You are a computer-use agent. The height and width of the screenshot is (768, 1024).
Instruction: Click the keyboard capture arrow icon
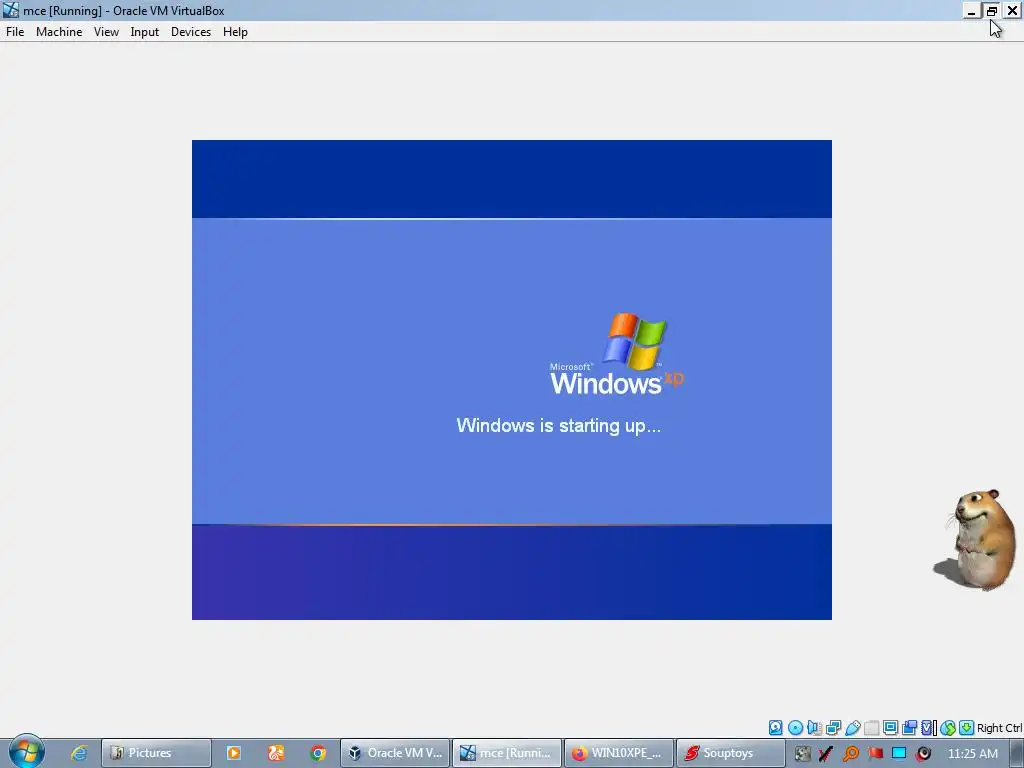tap(967, 728)
